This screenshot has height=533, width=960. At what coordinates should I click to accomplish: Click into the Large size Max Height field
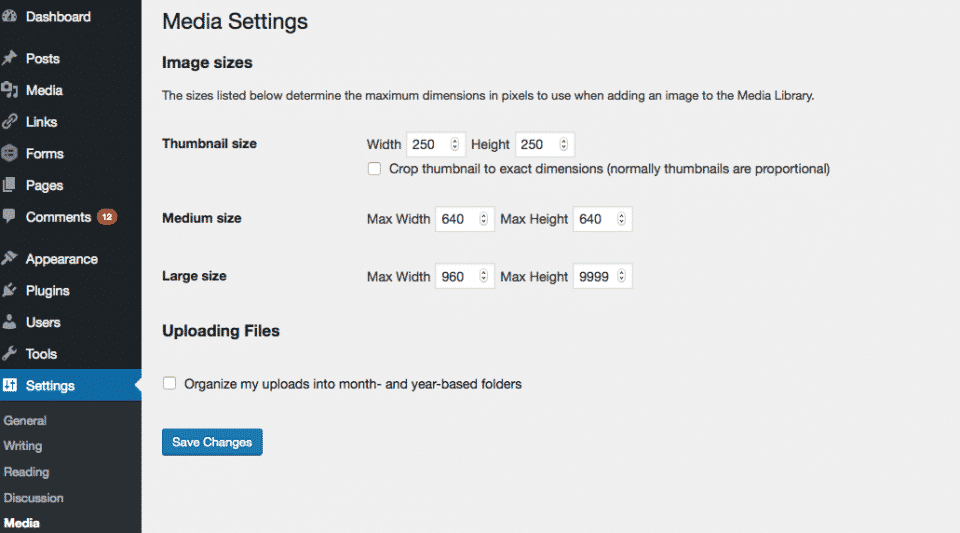point(602,276)
